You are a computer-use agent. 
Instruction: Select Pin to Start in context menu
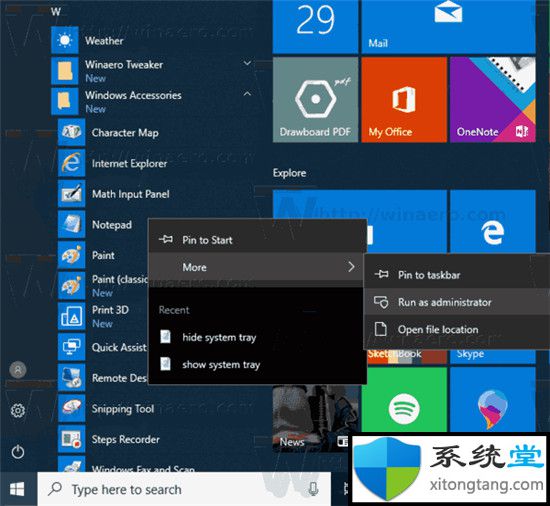tap(257, 240)
